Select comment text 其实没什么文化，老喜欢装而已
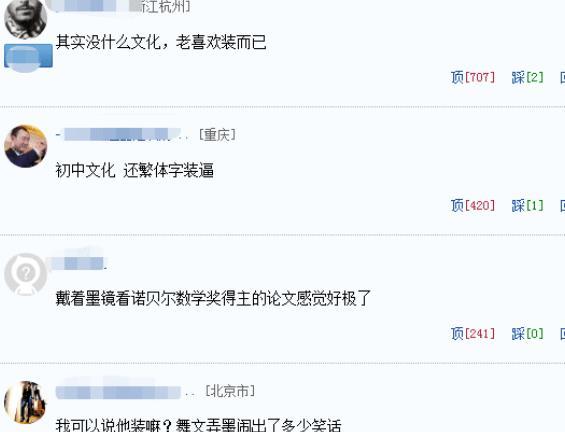This screenshot has height=432, width=565. pos(161,42)
